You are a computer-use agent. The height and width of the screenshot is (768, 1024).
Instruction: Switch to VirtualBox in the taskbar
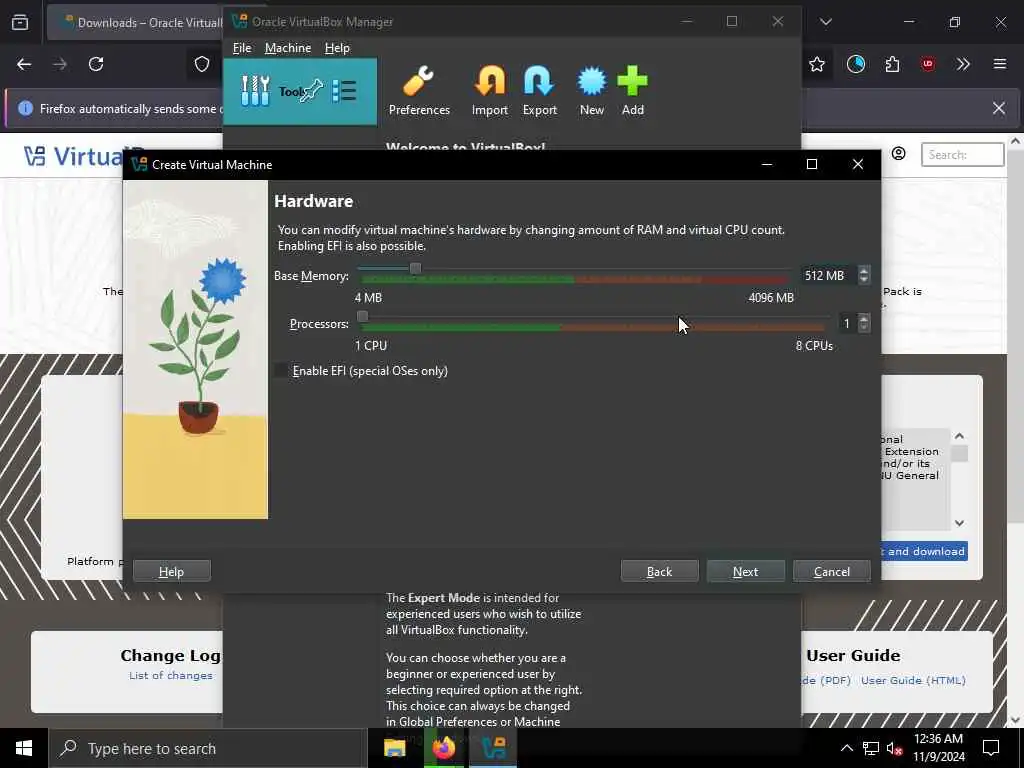pyautogui.click(x=493, y=748)
